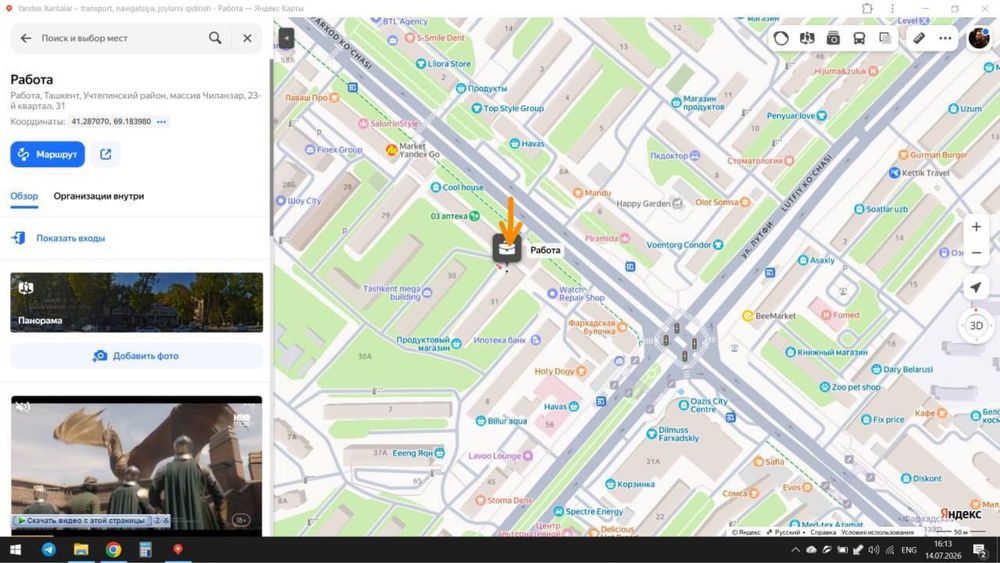Open the browser window three-dot menu
The image size is (1000, 563).
(892, 8)
